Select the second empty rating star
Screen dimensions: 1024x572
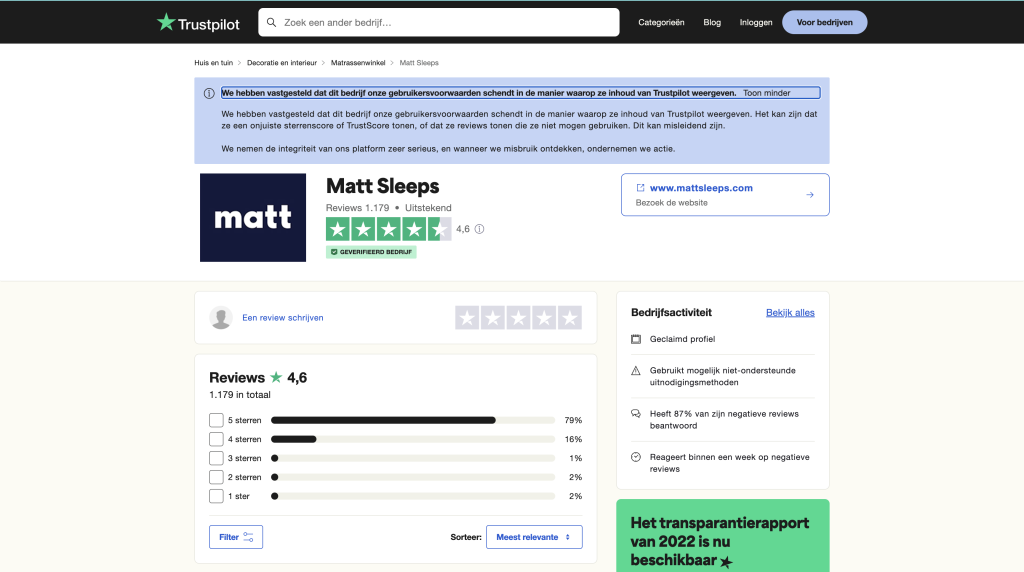pos(492,318)
